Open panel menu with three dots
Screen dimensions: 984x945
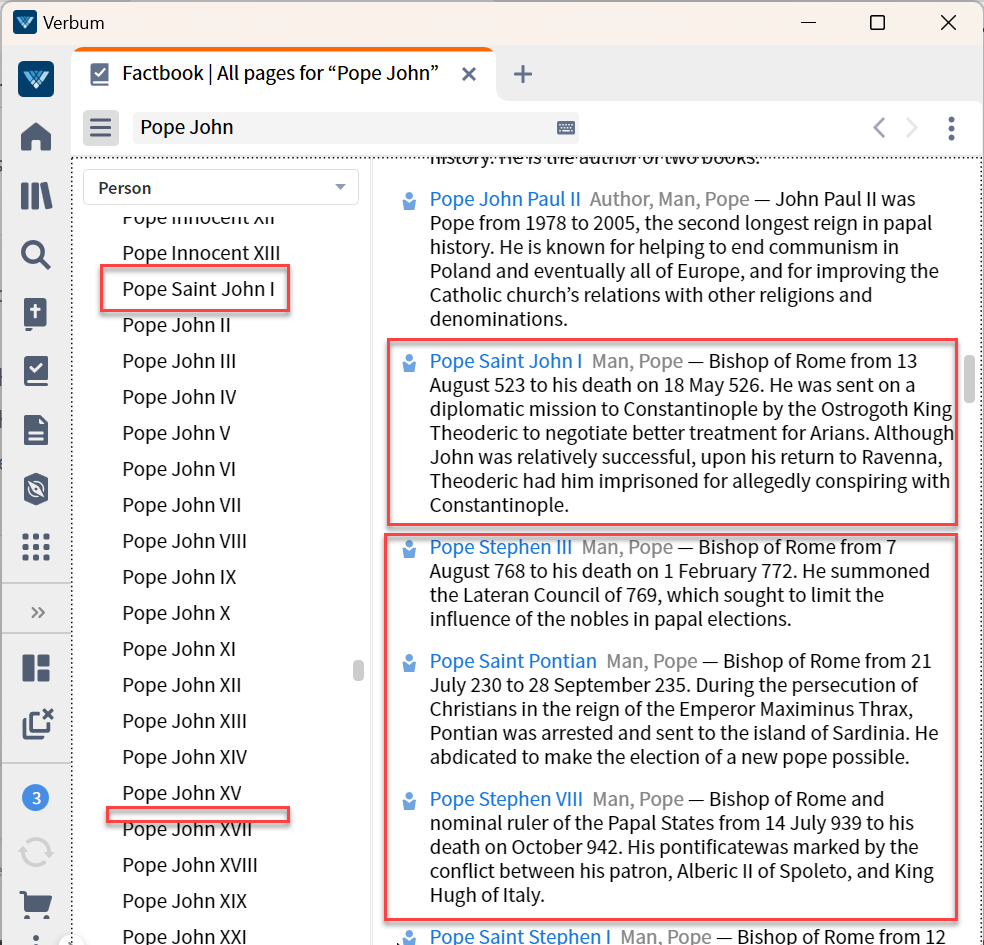[x=951, y=128]
